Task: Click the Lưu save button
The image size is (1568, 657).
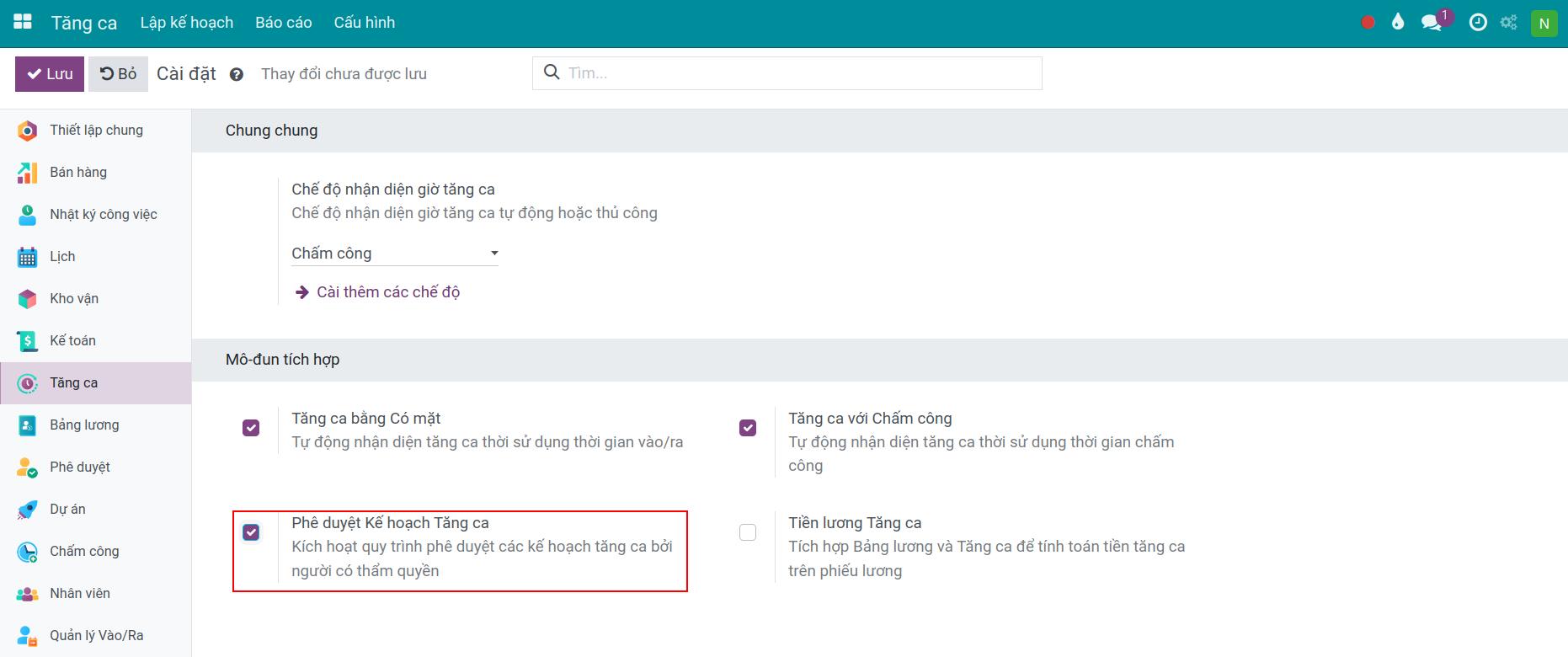Action: click(50, 74)
